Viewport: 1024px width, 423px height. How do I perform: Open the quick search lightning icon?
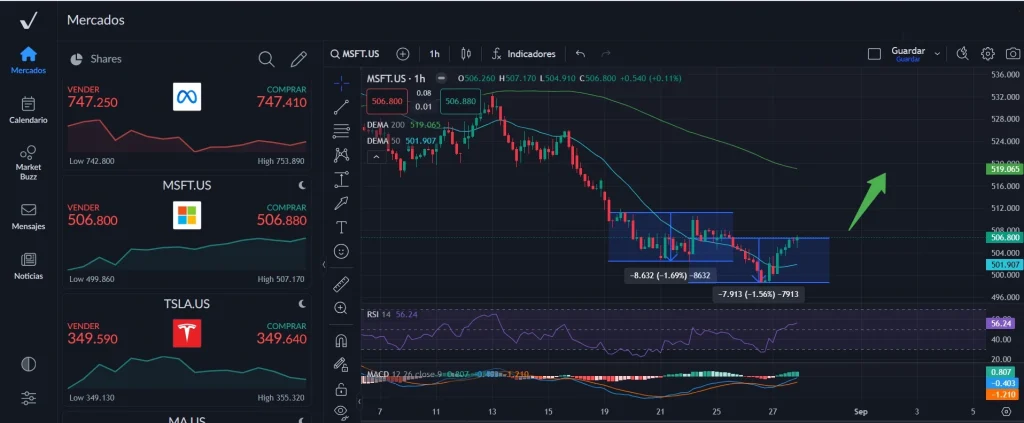pos(961,54)
